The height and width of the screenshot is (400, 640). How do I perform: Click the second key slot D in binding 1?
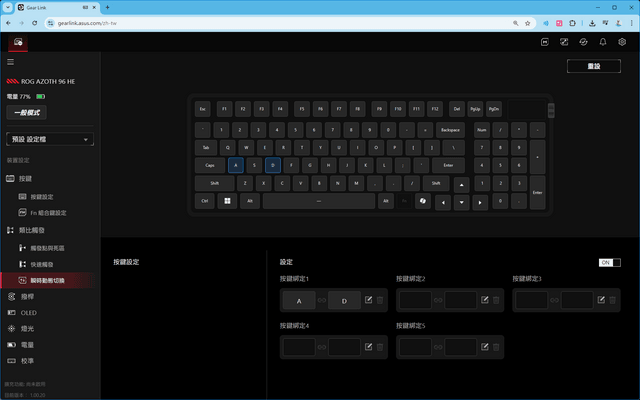click(344, 300)
